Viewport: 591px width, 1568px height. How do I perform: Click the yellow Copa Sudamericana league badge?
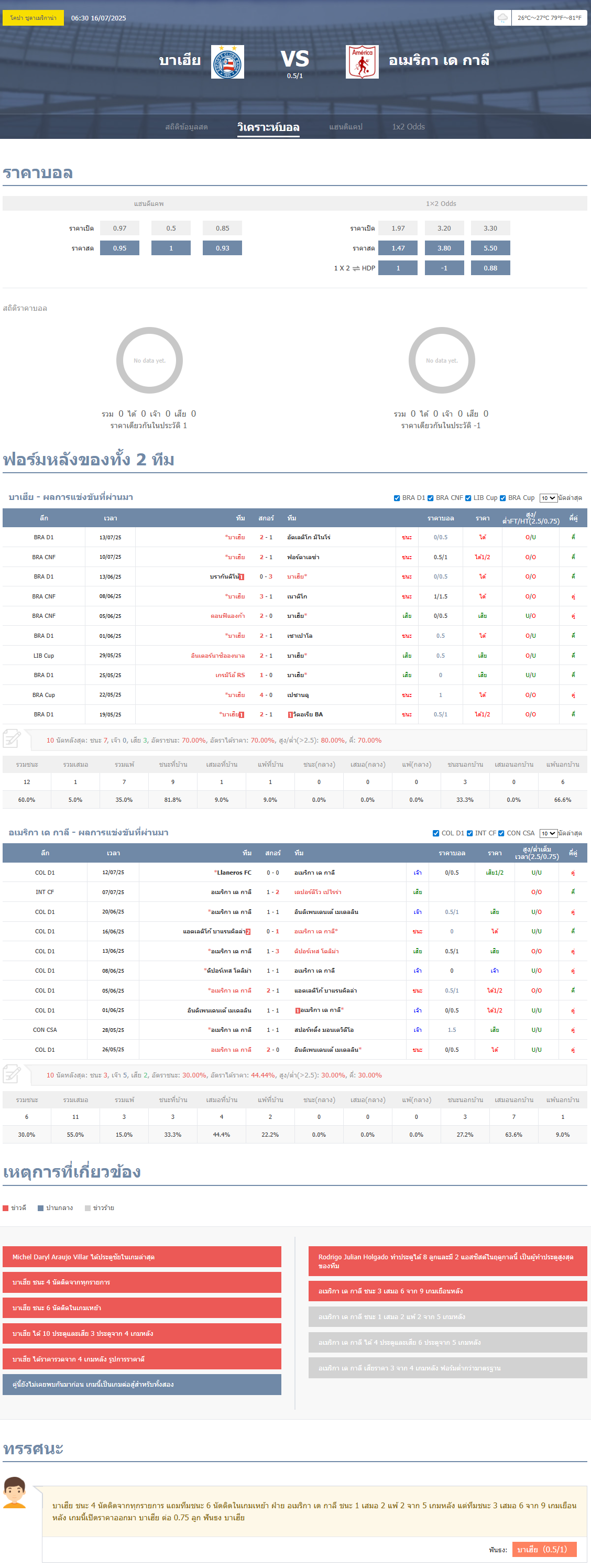[33, 18]
